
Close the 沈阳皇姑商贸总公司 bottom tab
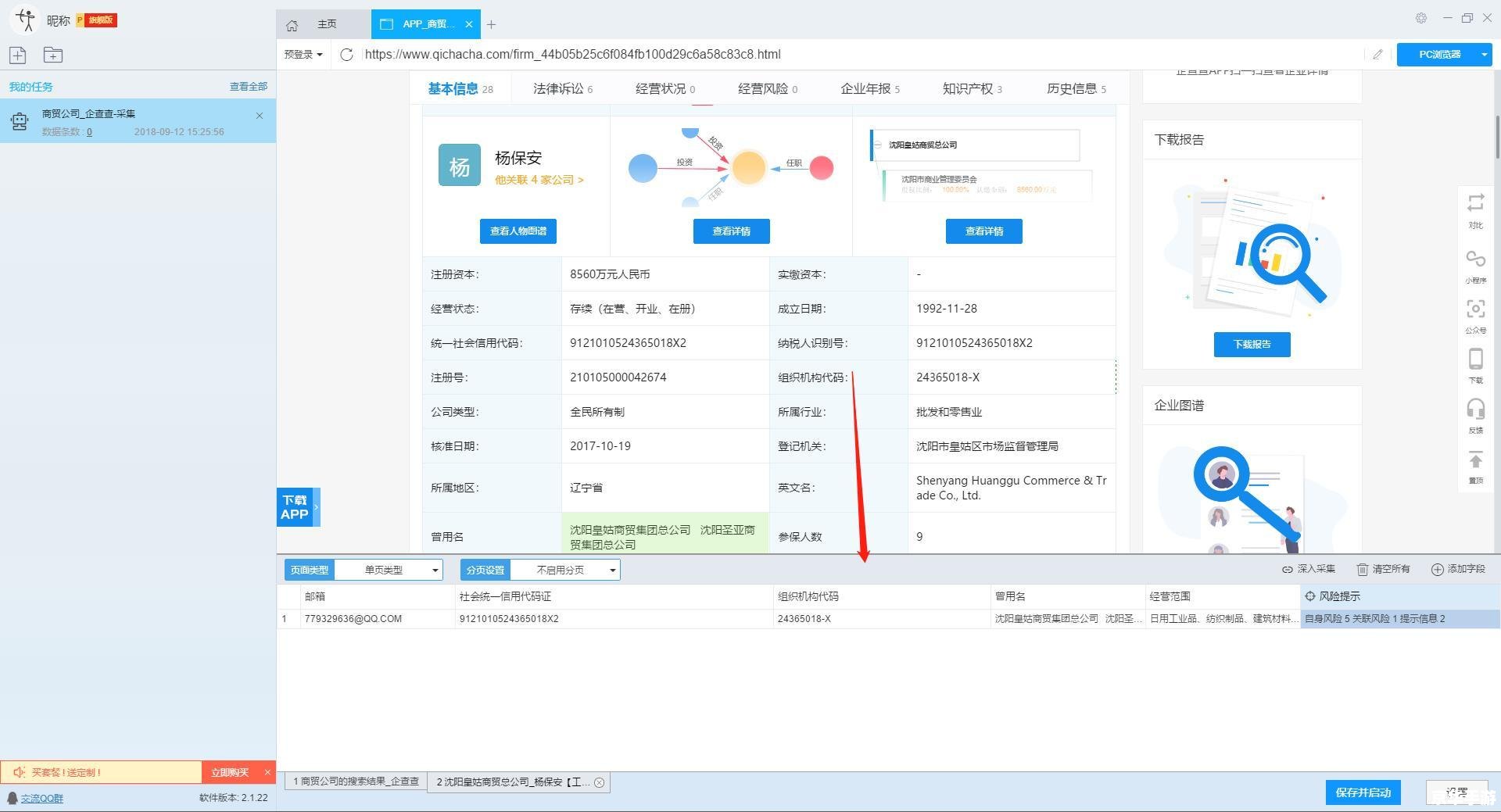tap(599, 782)
